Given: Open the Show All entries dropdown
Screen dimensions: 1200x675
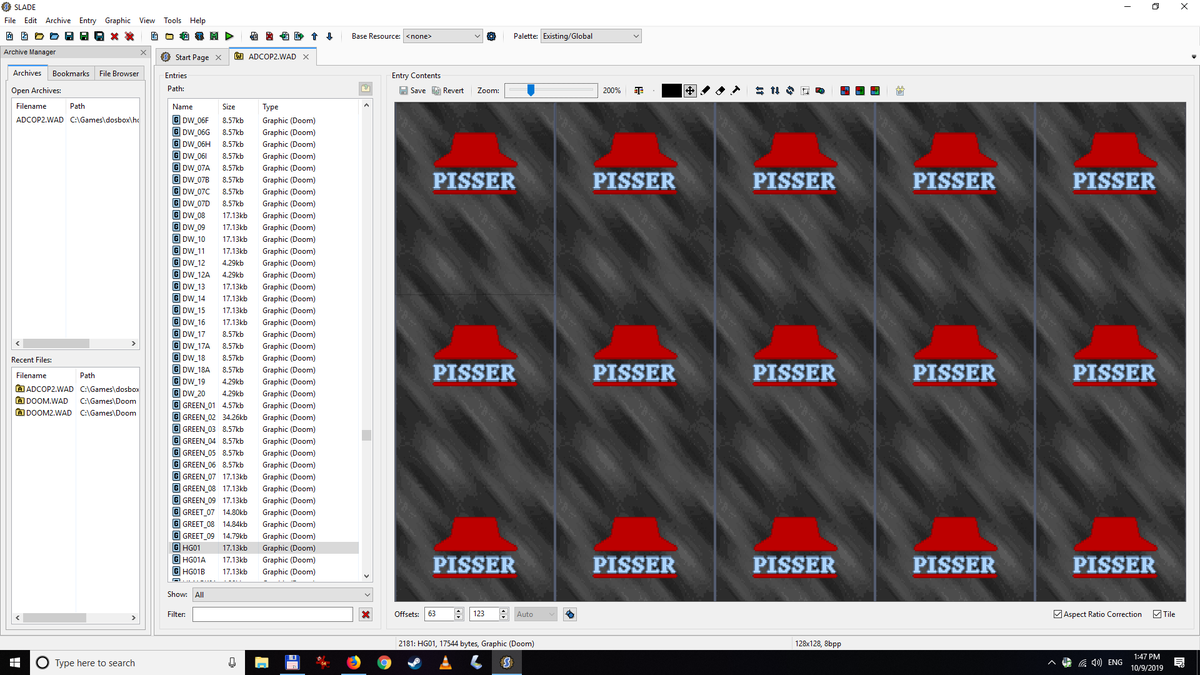Looking at the screenshot, I should pyautogui.click(x=282, y=594).
